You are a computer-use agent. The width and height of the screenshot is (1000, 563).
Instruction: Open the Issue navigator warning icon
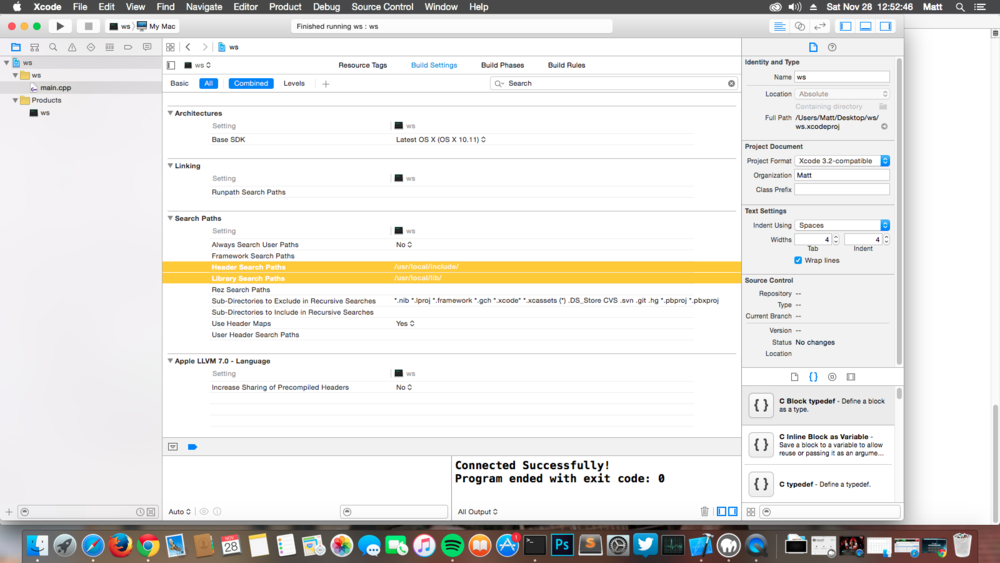click(72, 47)
